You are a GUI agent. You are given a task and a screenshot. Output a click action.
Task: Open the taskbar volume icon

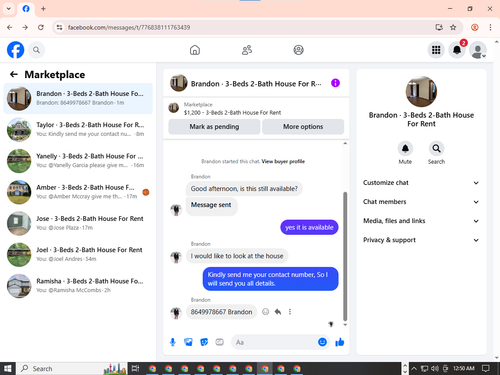point(435,368)
